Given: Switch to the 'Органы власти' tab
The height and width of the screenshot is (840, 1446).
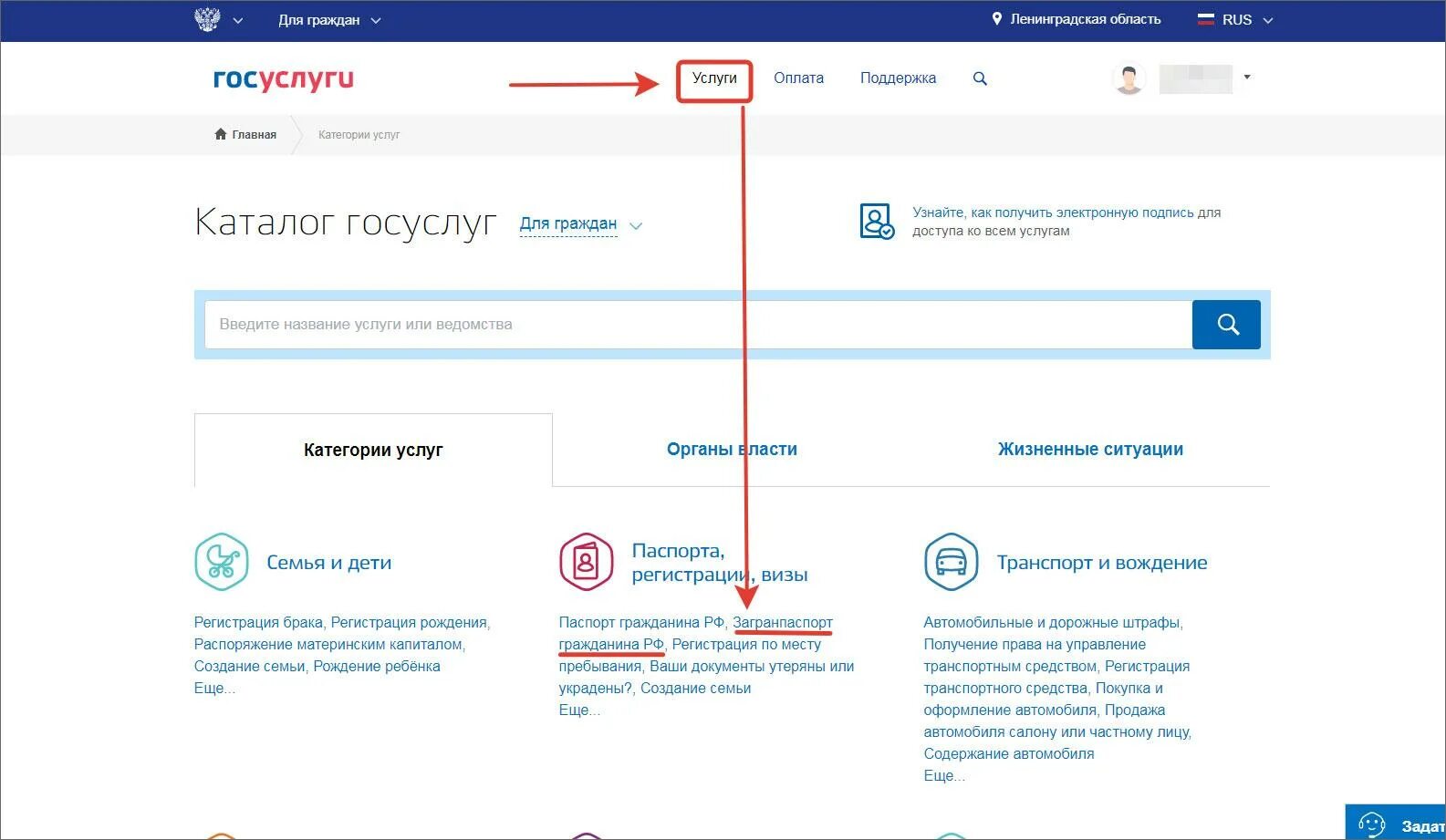Looking at the screenshot, I should click(x=732, y=449).
